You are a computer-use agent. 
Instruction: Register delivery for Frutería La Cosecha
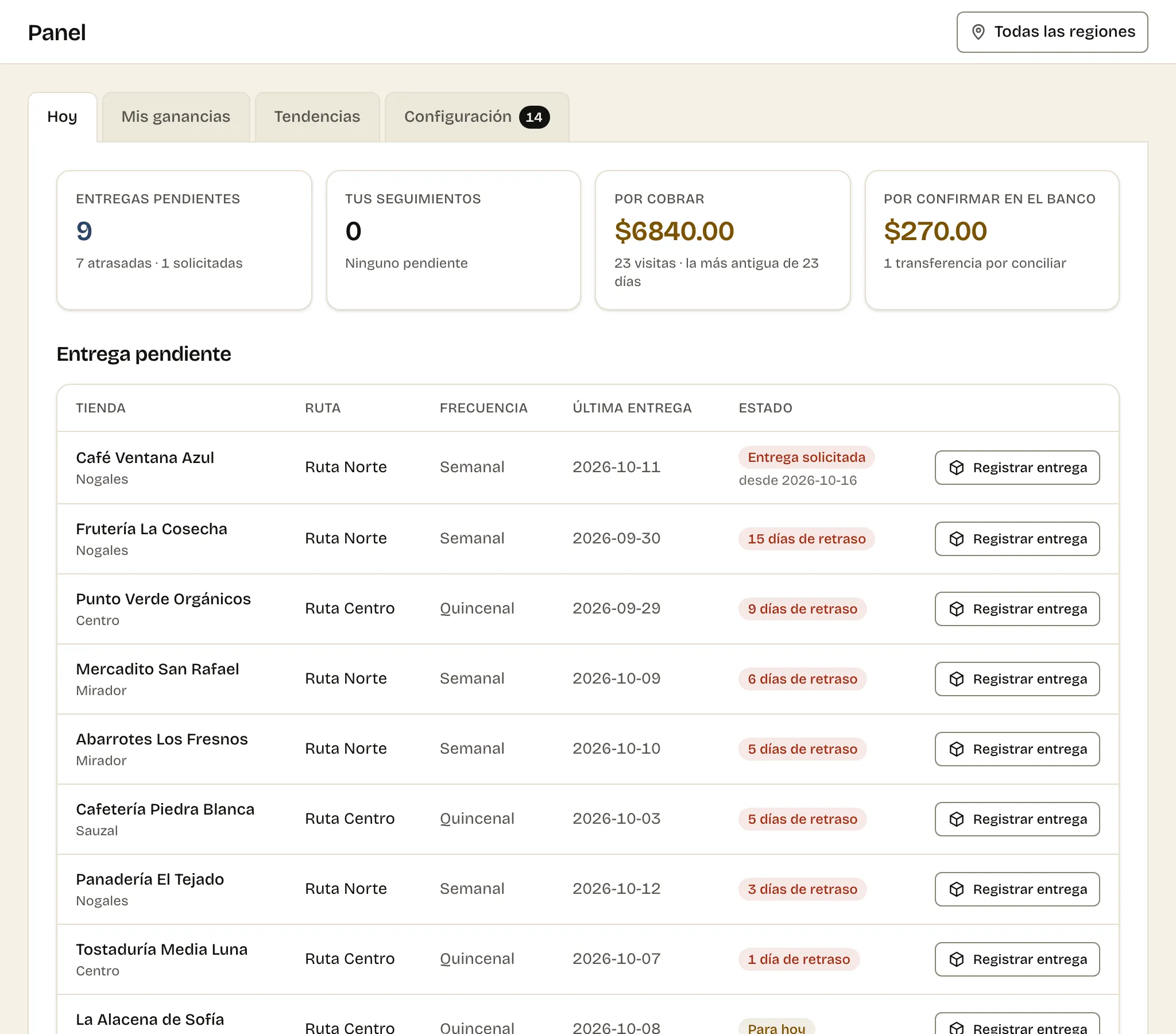[1016, 539]
